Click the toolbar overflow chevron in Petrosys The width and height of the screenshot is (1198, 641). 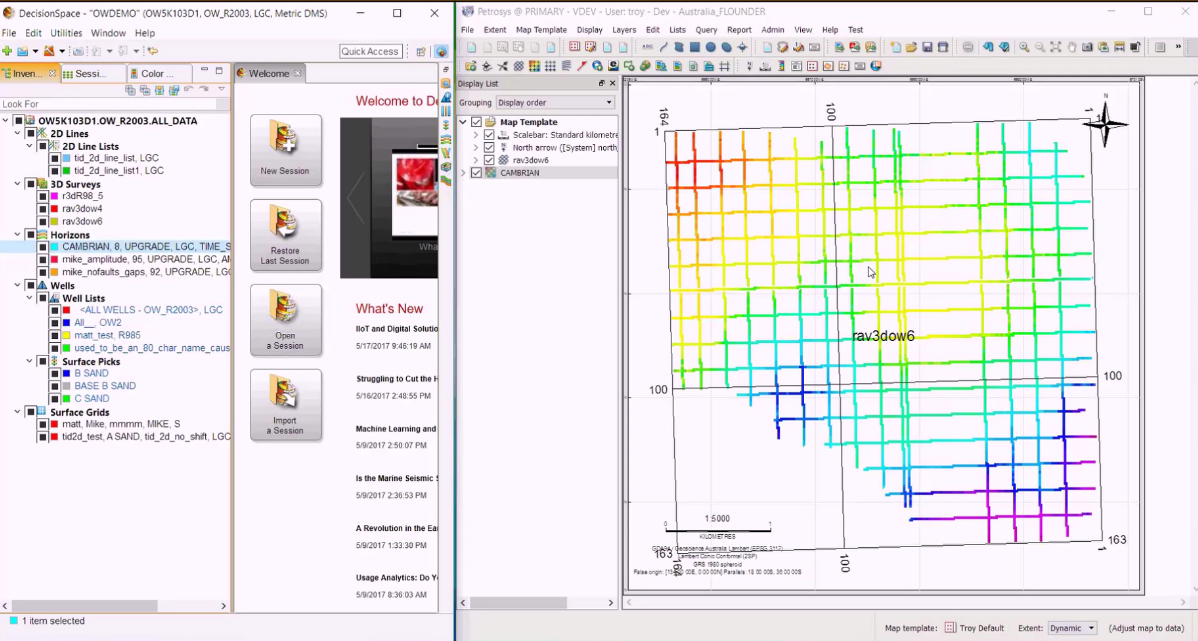[x=1178, y=47]
